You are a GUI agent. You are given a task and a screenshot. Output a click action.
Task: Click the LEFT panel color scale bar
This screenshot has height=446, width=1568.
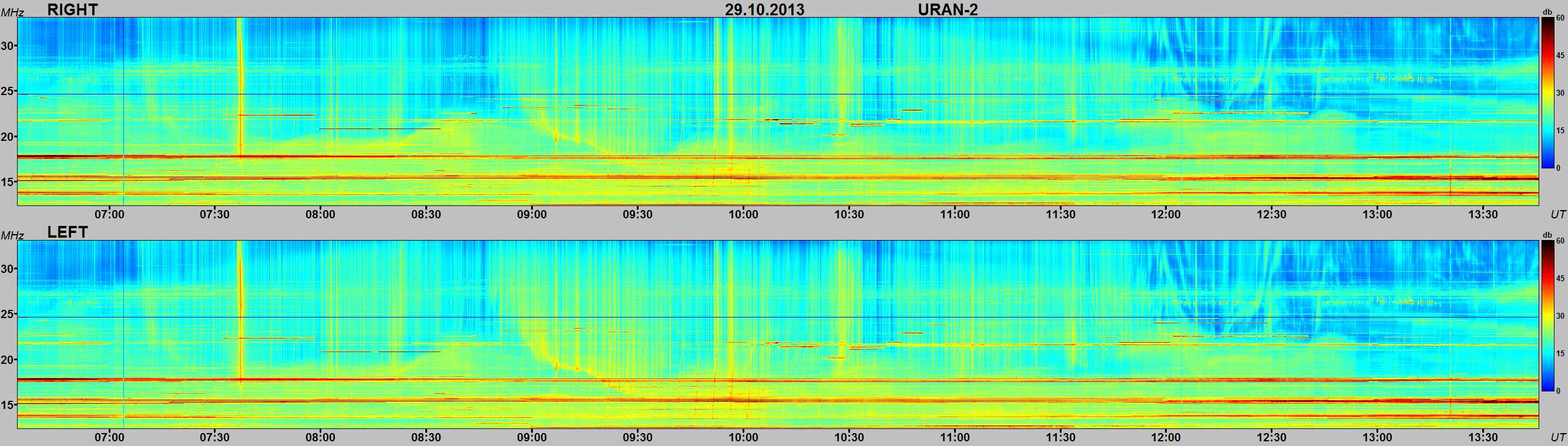point(1547,316)
